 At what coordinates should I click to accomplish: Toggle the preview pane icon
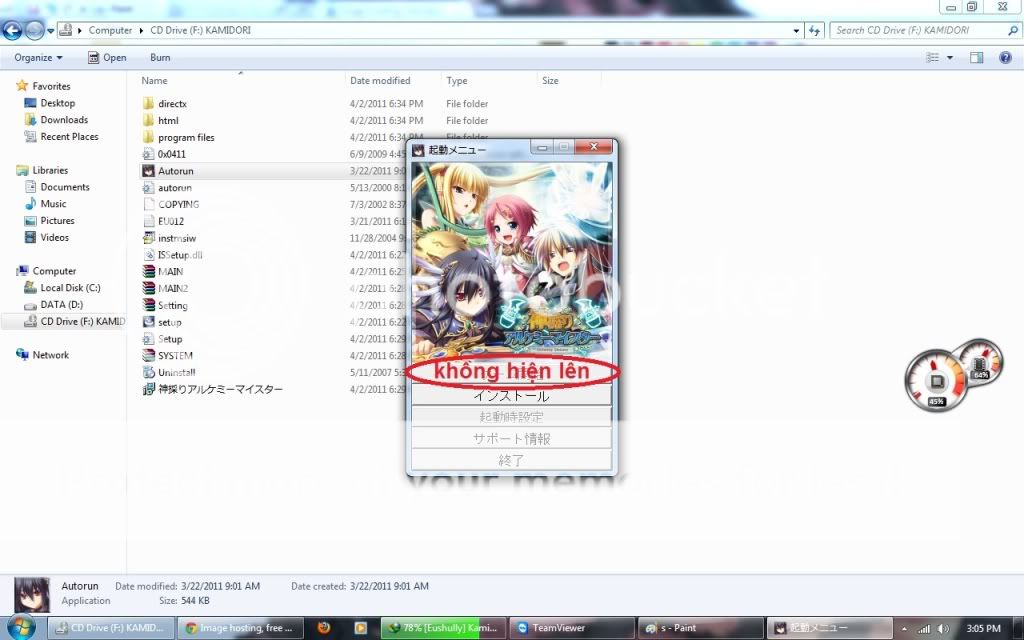pyautogui.click(x=977, y=58)
